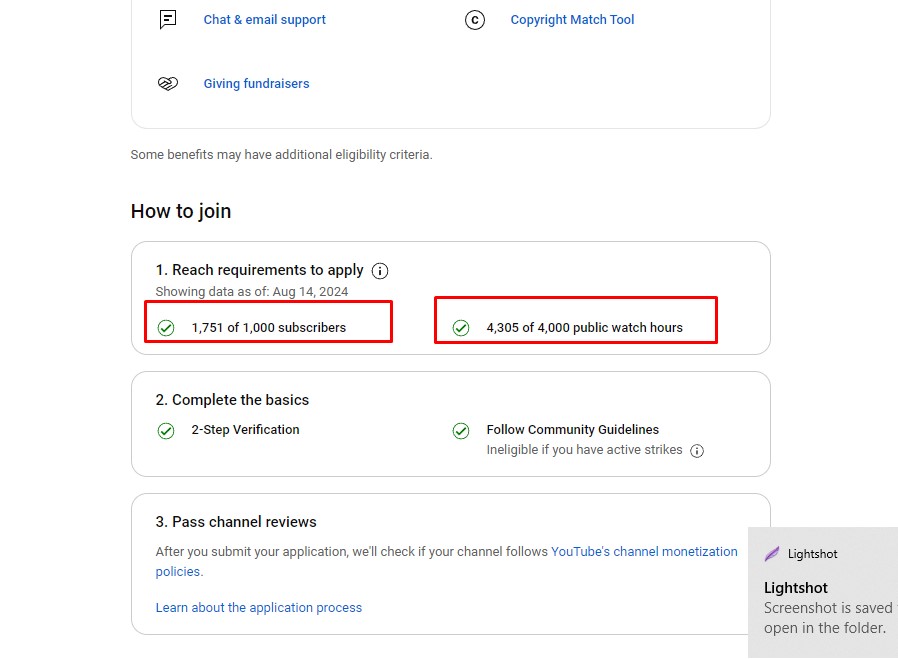
Task: Open the Copyright Match Tool link
Action: pyautogui.click(x=572, y=20)
